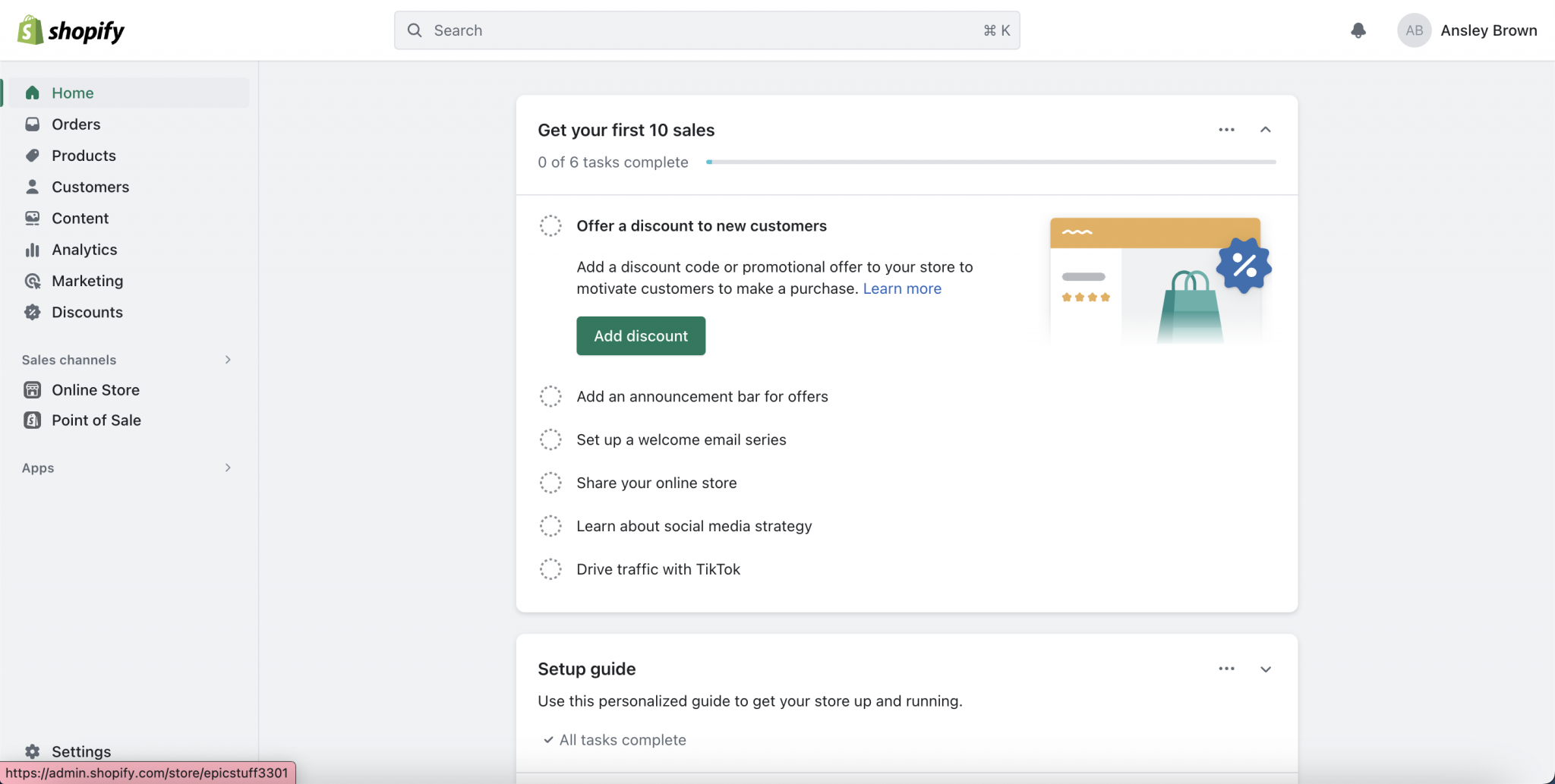Viewport: 1555px width, 784px height.
Task: Click the Products tag icon
Action: tap(32, 156)
